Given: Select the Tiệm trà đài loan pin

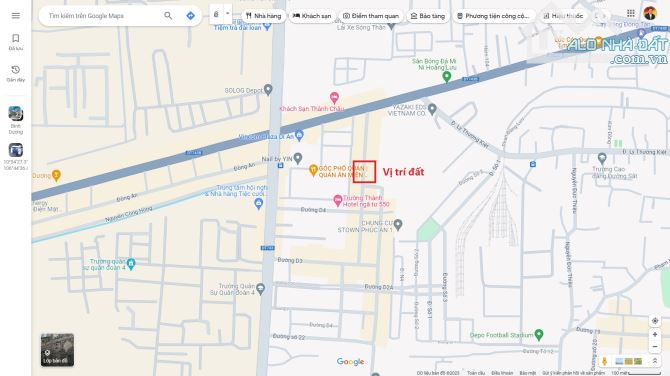Looking at the screenshot, I should (267, 26).
